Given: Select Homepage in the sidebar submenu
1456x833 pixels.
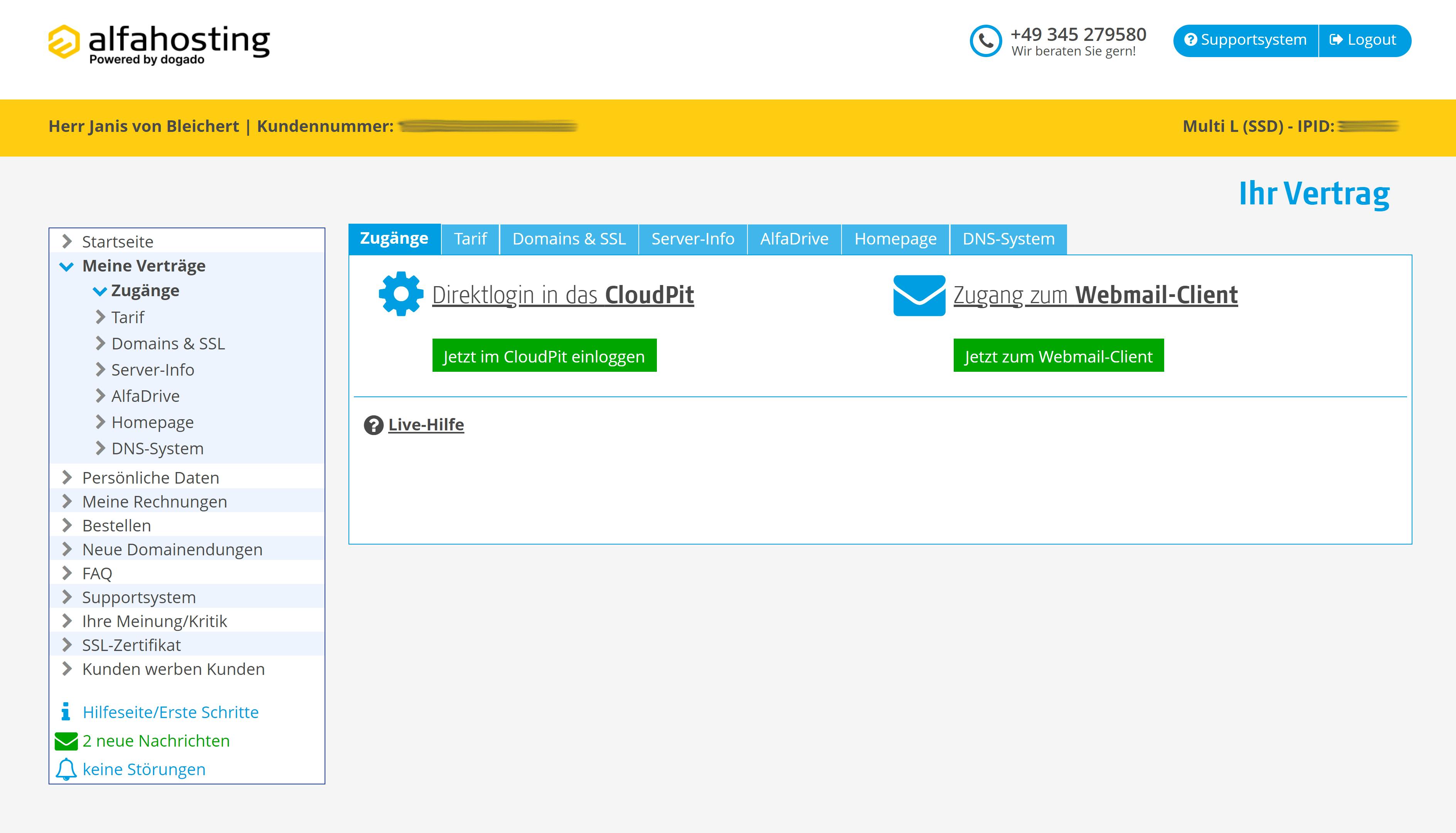Looking at the screenshot, I should point(152,422).
